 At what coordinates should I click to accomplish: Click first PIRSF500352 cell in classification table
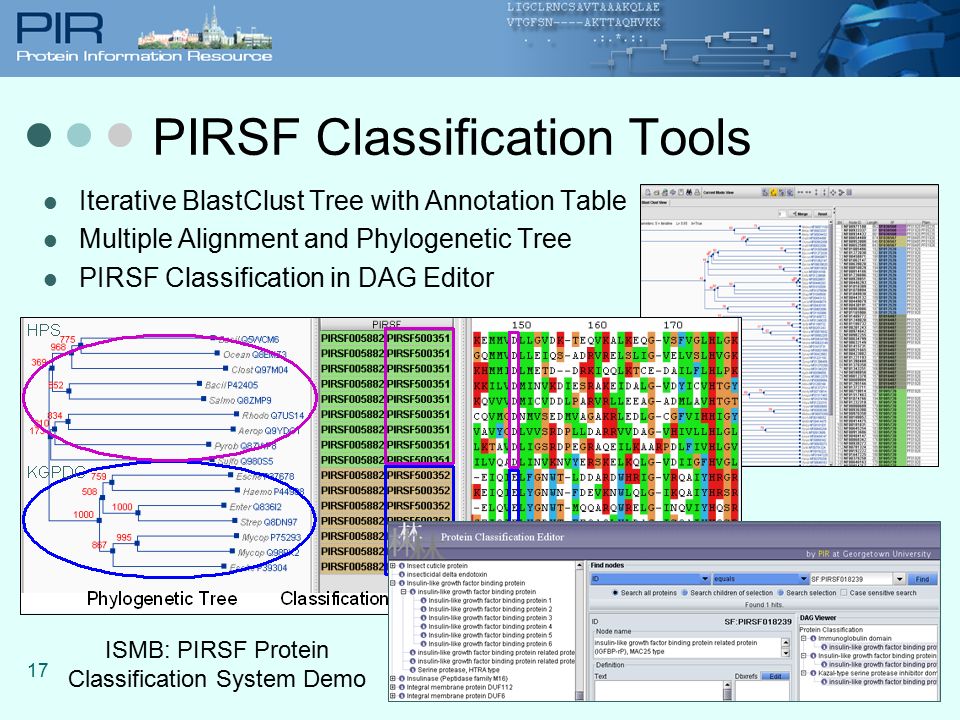tap(419, 475)
